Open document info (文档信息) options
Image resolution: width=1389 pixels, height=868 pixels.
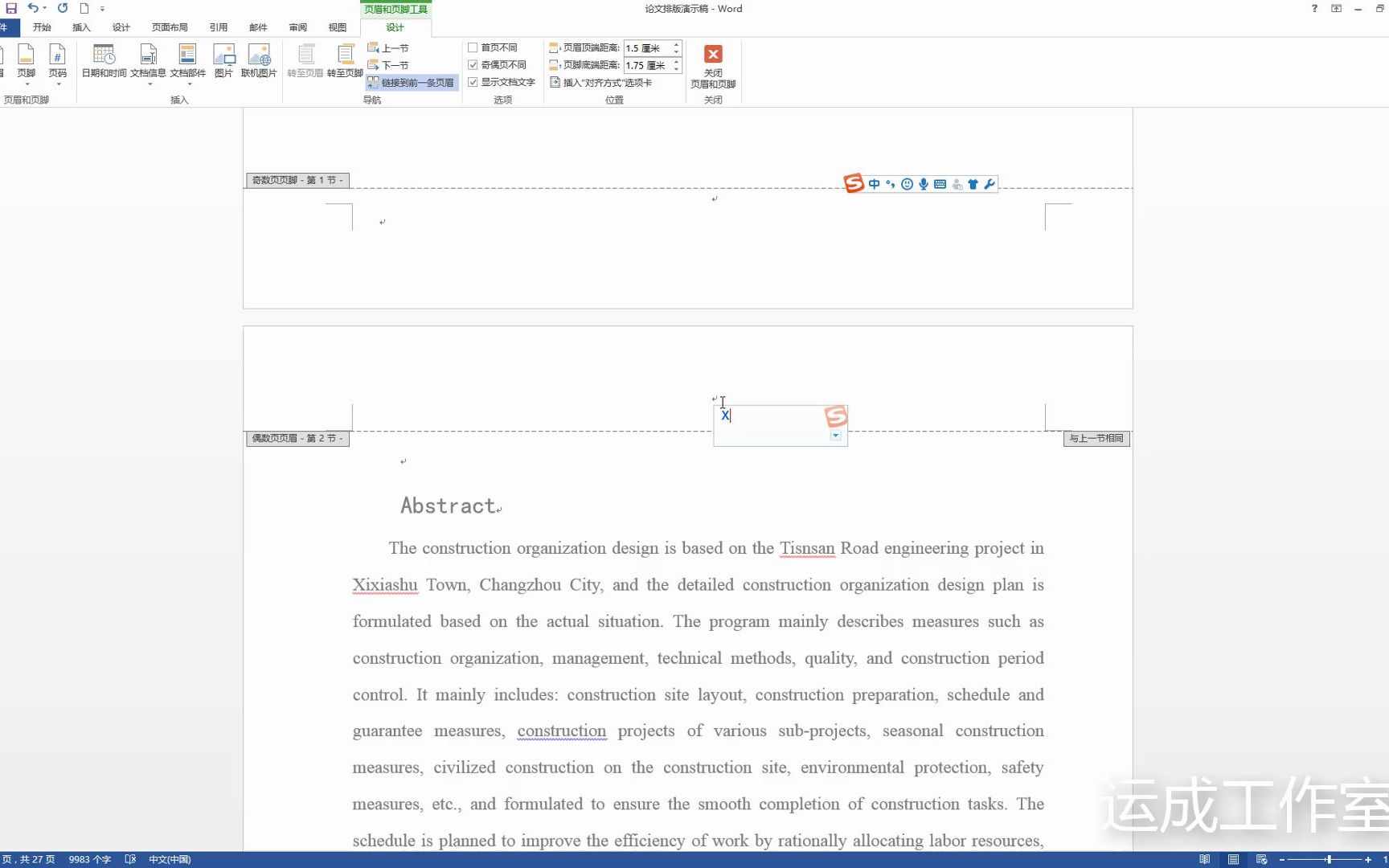pyautogui.click(x=148, y=63)
